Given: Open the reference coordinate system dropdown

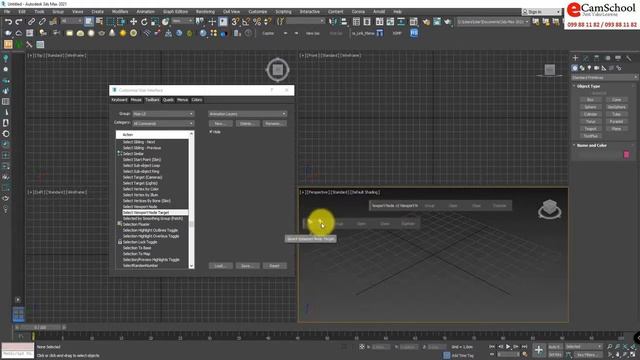Looking at the screenshot, I should tap(182, 21).
